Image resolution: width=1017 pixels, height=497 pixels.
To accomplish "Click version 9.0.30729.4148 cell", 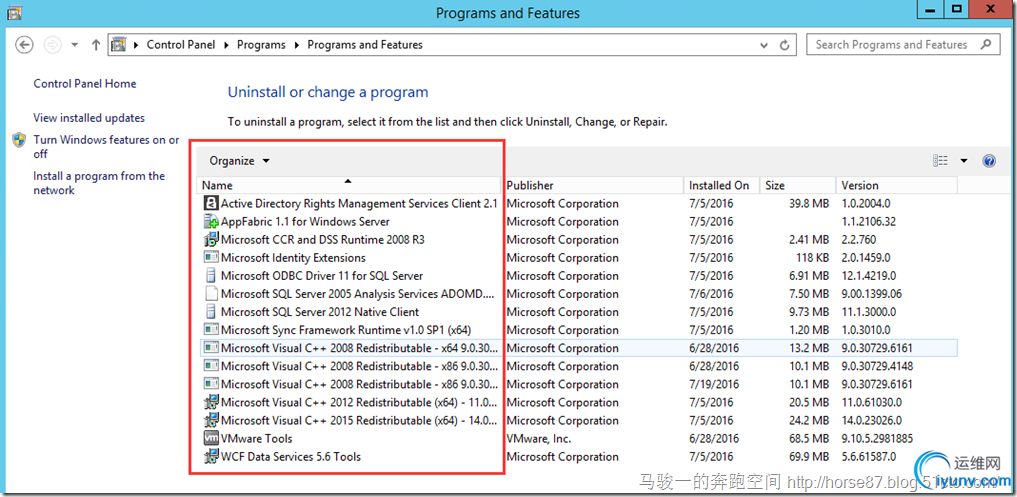I will tap(877, 366).
